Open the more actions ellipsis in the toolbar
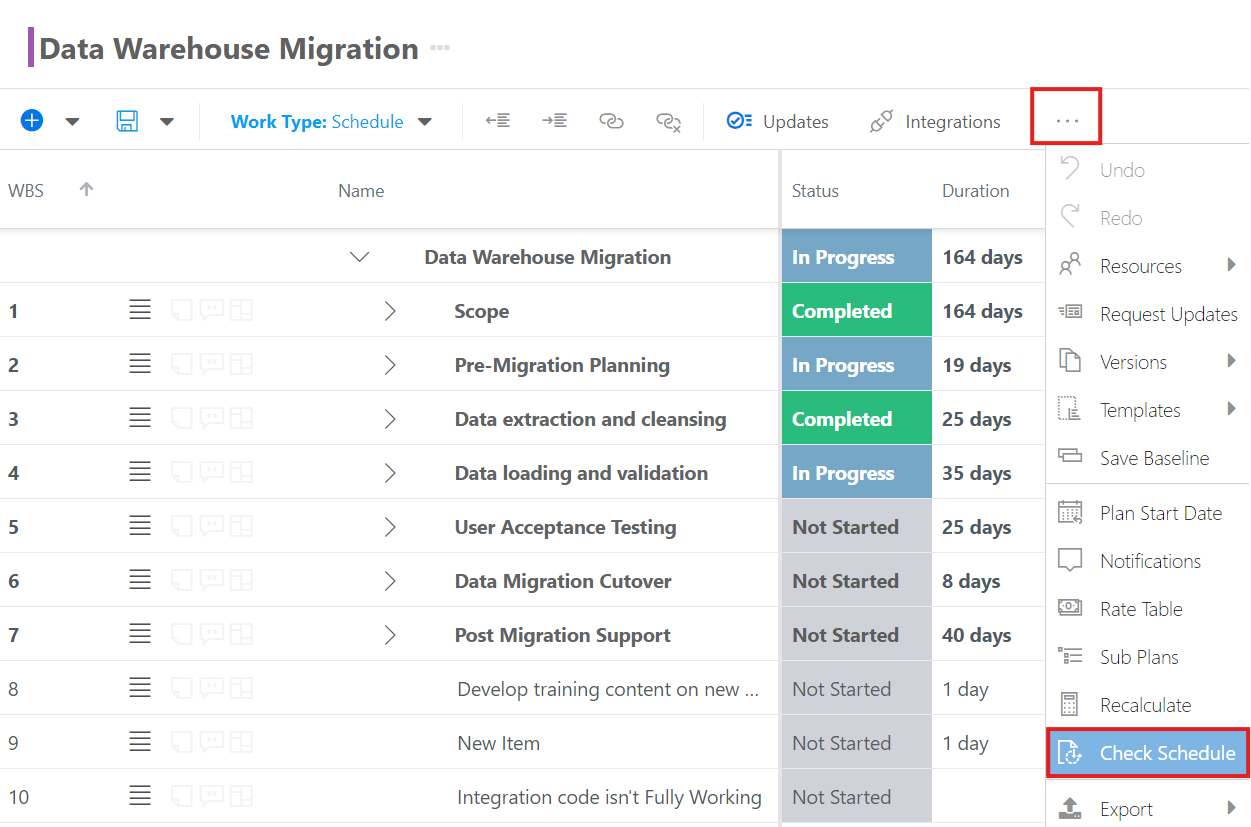The image size is (1251, 827). click(x=1066, y=119)
